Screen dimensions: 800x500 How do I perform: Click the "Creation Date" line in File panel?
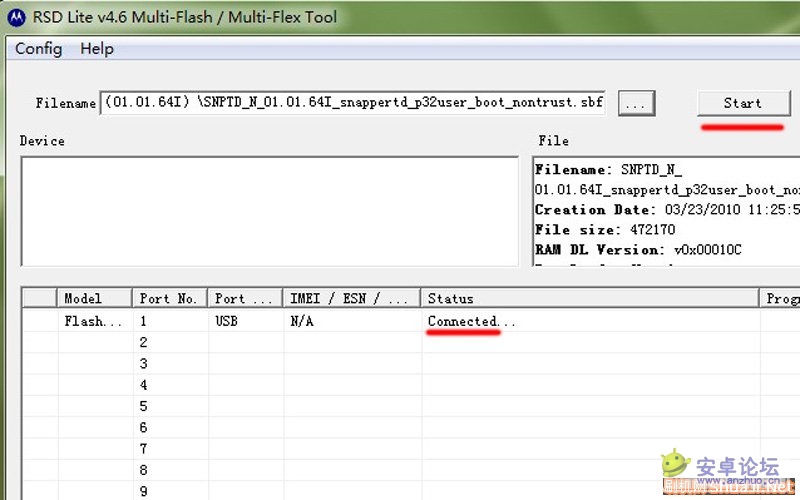[x=667, y=210]
